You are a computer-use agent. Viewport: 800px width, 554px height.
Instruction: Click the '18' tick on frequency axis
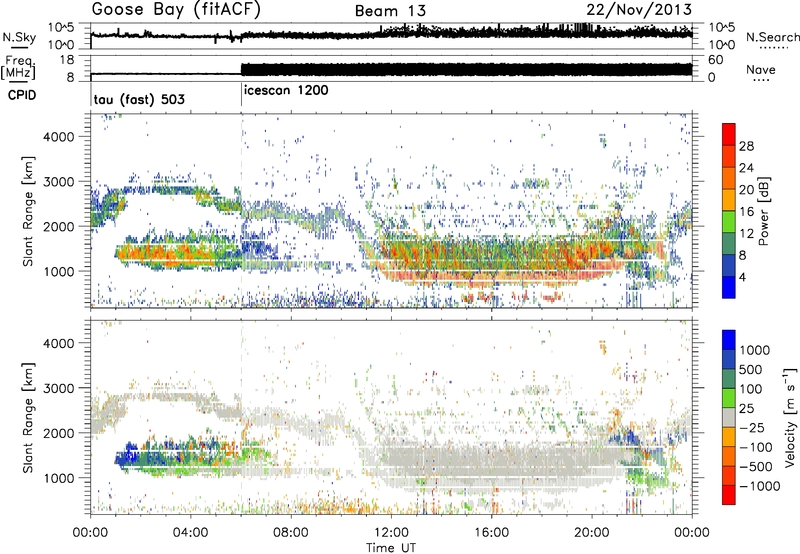[x=67, y=60]
